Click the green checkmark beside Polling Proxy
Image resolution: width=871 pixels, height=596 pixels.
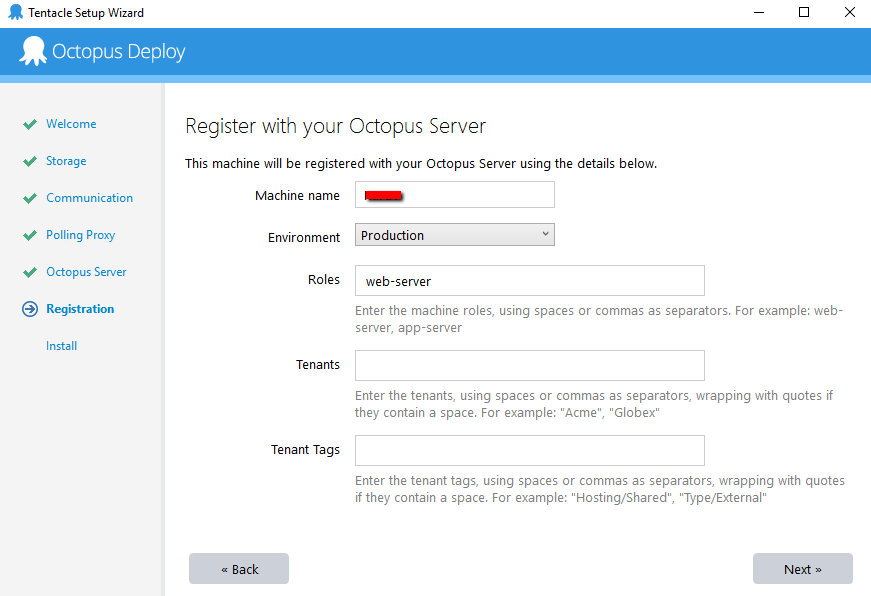(30, 236)
